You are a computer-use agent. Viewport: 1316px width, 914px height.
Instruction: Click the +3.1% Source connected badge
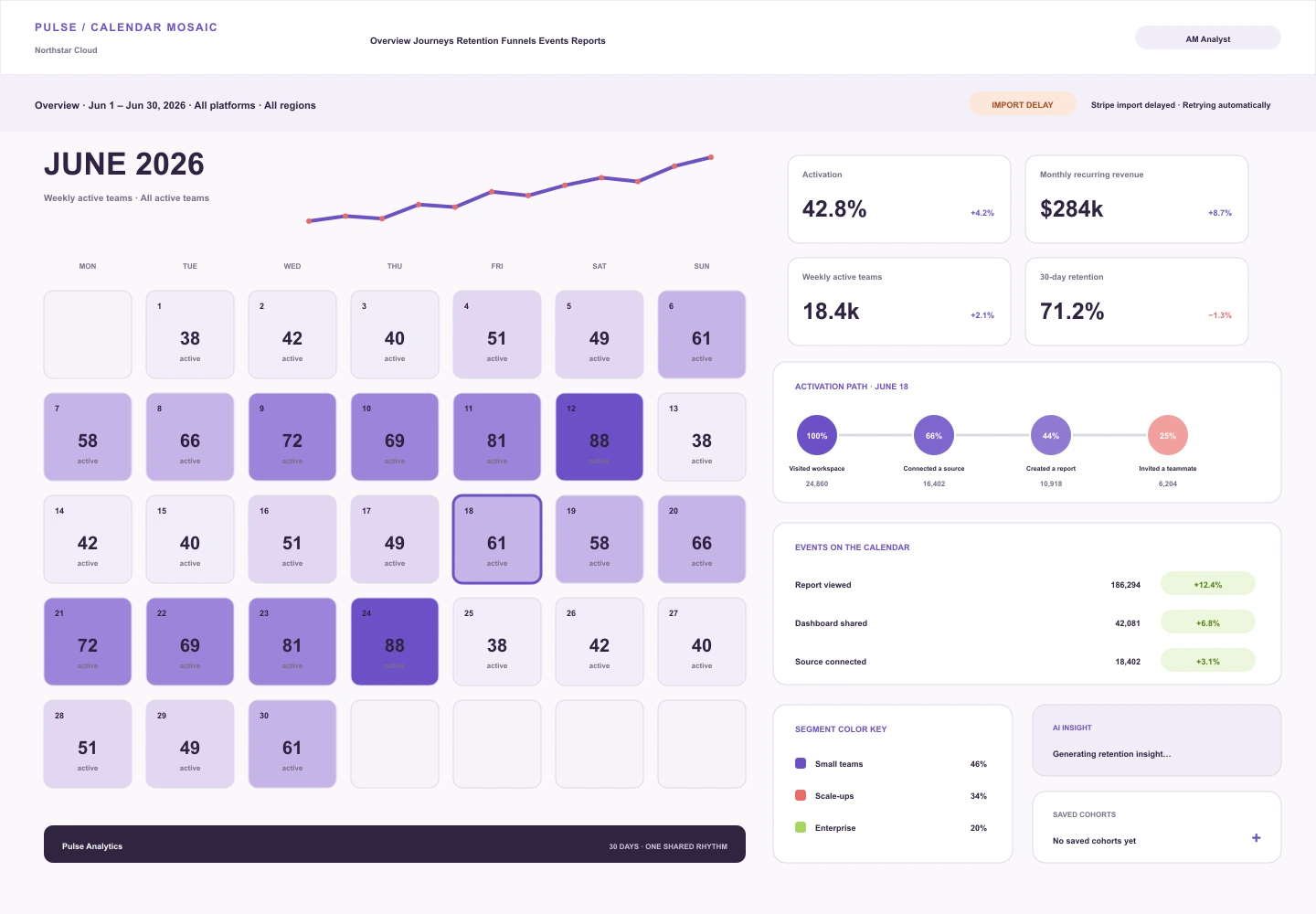click(1208, 661)
